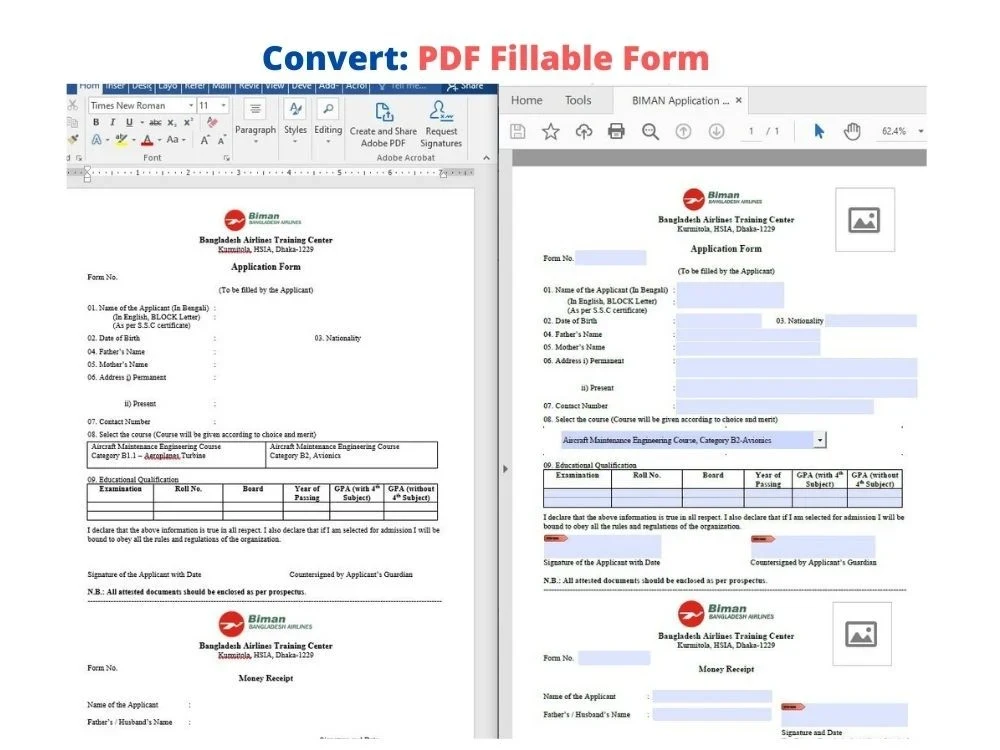The width and height of the screenshot is (1000, 750).
Task: Toggle Italic formatting in Word ribbon
Action: (113, 122)
